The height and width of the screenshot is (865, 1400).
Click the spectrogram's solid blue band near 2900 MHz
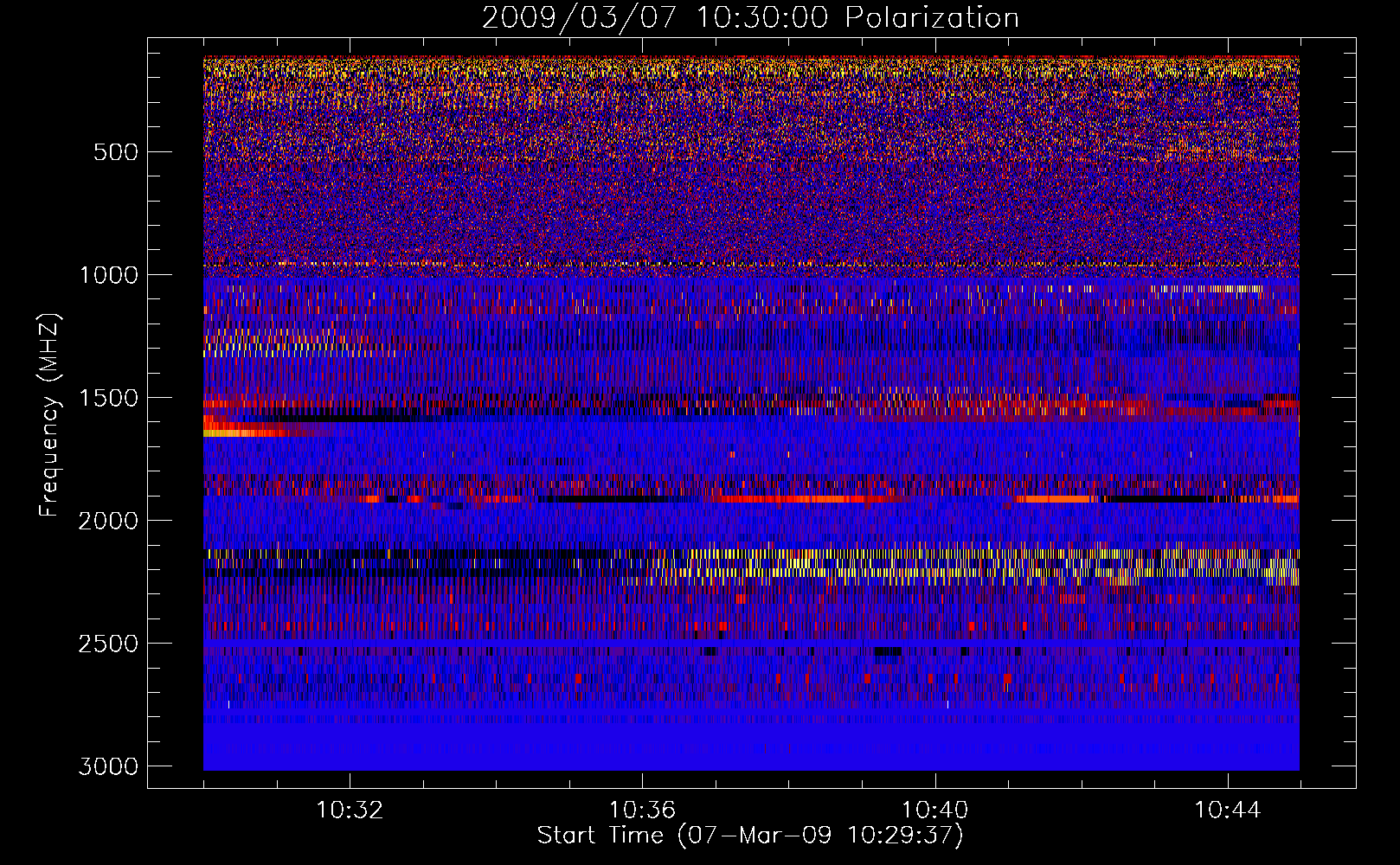point(751,746)
